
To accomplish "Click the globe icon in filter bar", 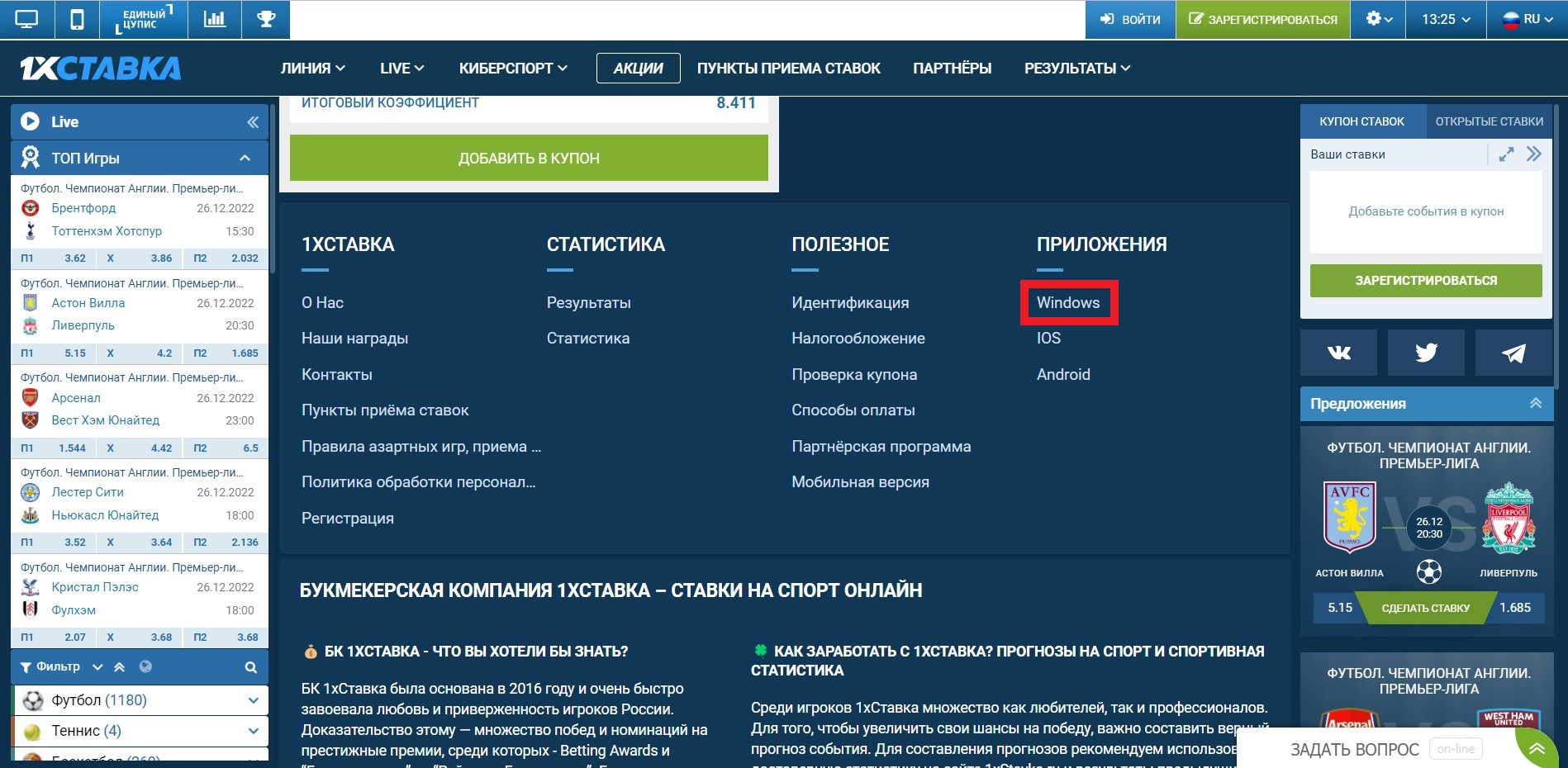I will click(x=145, y=666).
